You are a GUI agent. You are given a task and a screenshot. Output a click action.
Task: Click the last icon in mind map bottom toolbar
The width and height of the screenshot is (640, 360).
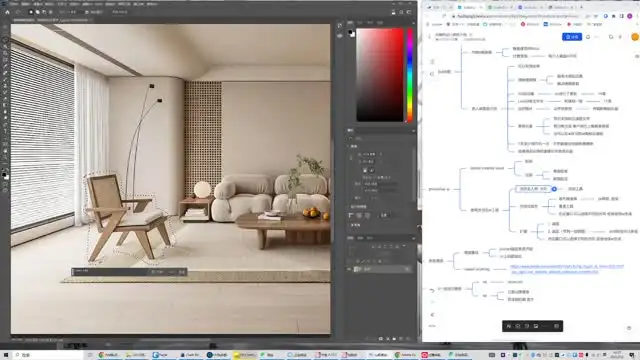(x=556, y=326)
